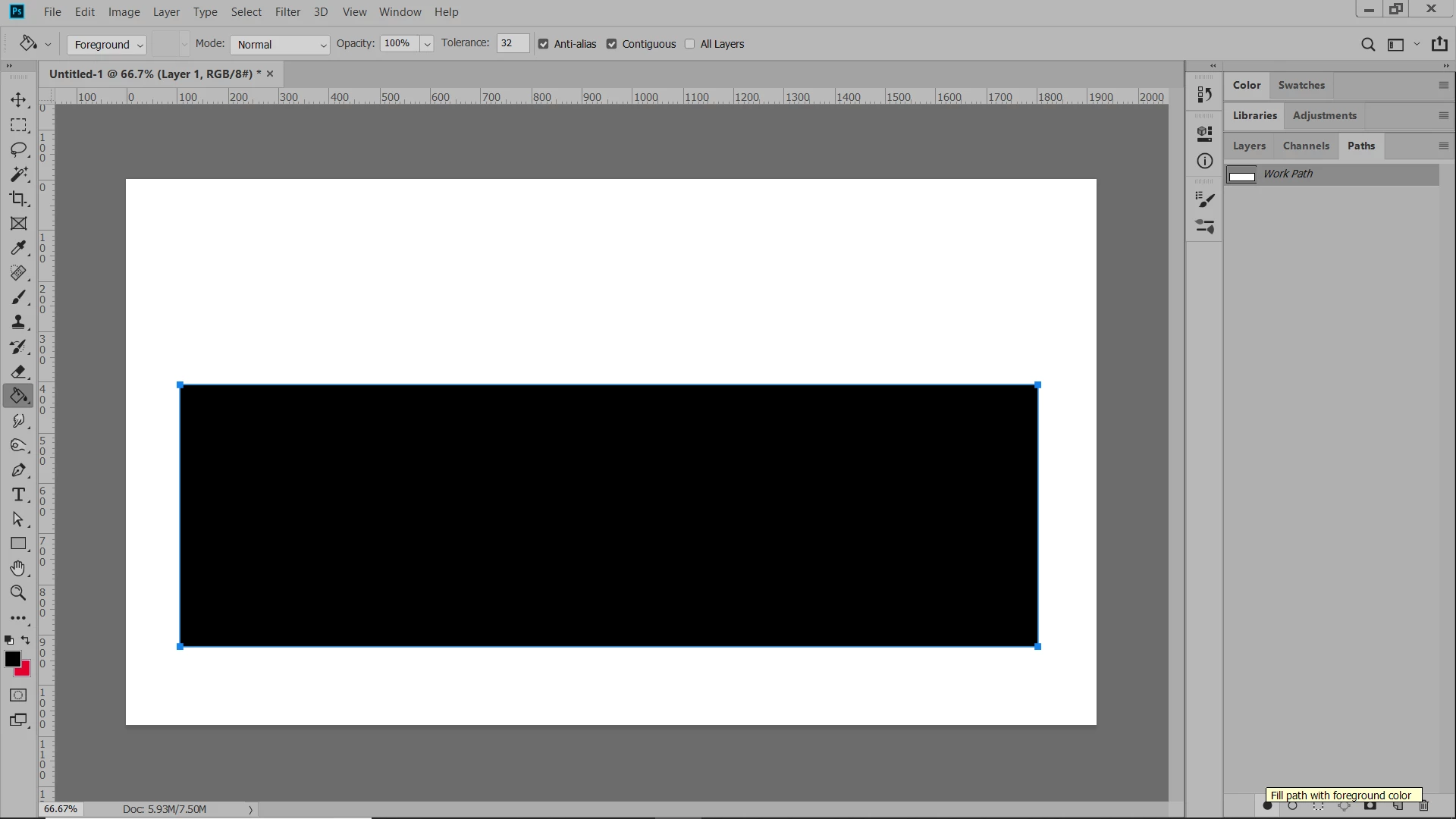
Task: Select the Horizontal Type tool
Action: point(18,494)
